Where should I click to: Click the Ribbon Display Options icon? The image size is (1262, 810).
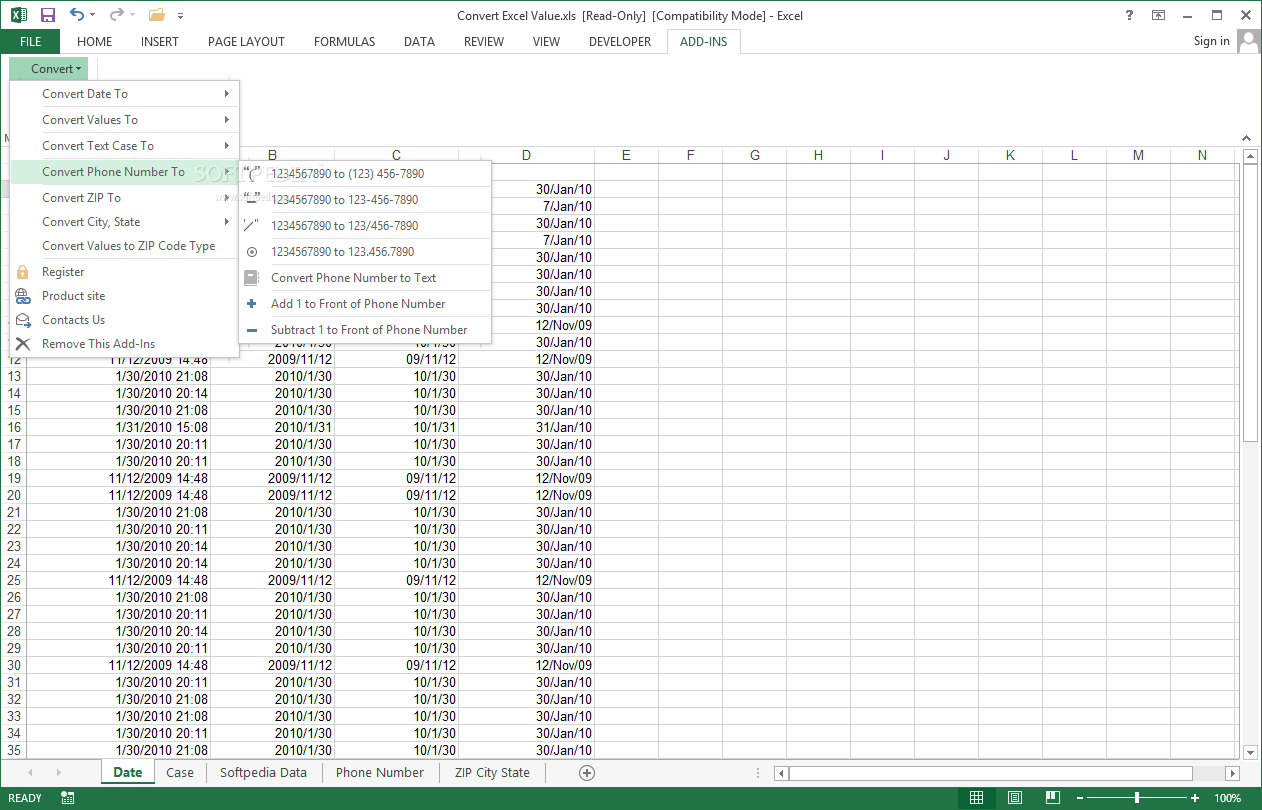(1158, 15)
